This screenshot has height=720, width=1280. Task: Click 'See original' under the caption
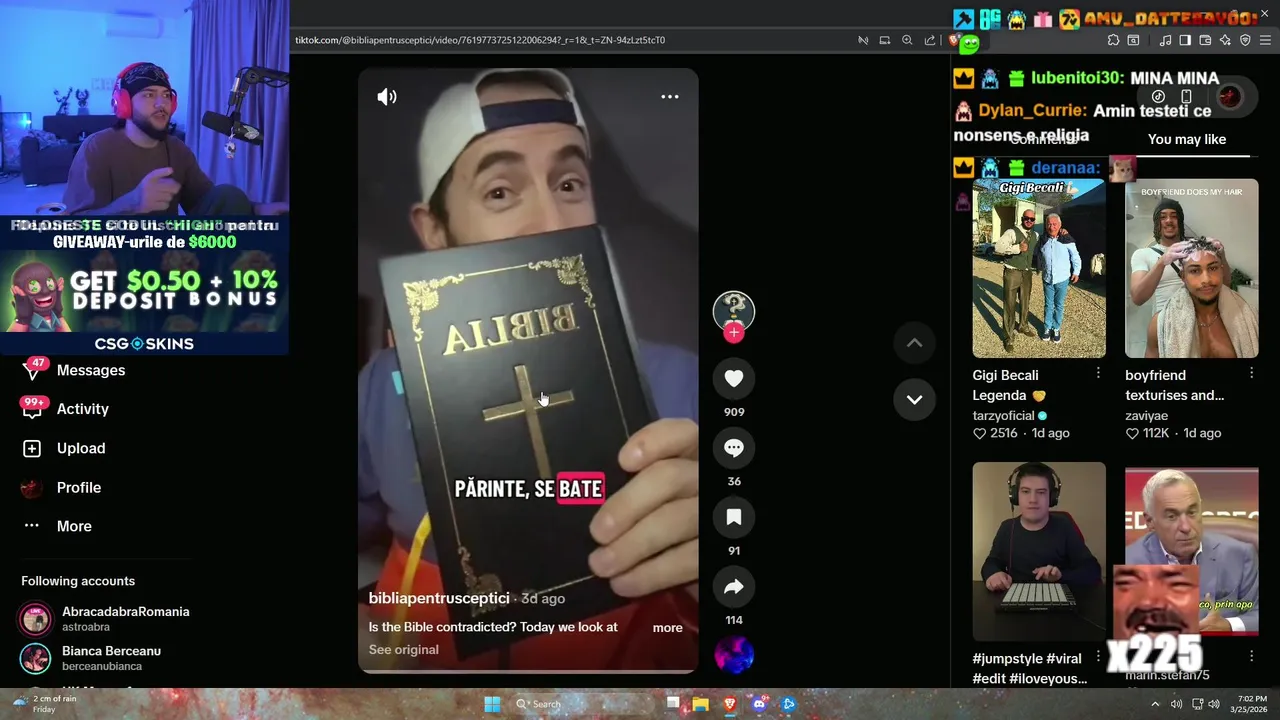coord(404,650)
